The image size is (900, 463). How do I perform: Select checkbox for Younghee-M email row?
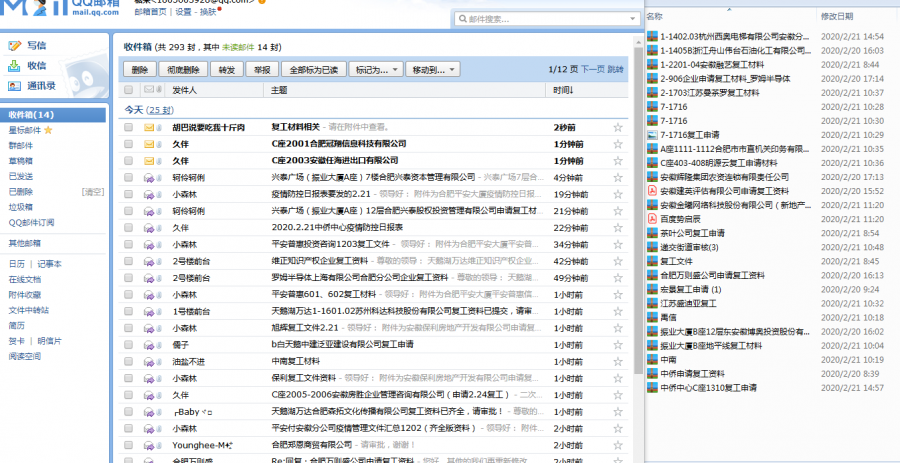[x=128, y=443]
